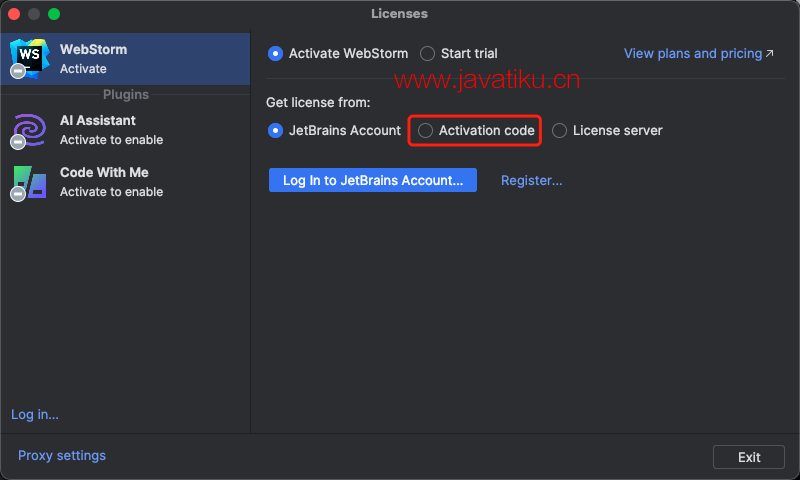
Task: Choose JetBrains Account license source
Action: [276, 131]
